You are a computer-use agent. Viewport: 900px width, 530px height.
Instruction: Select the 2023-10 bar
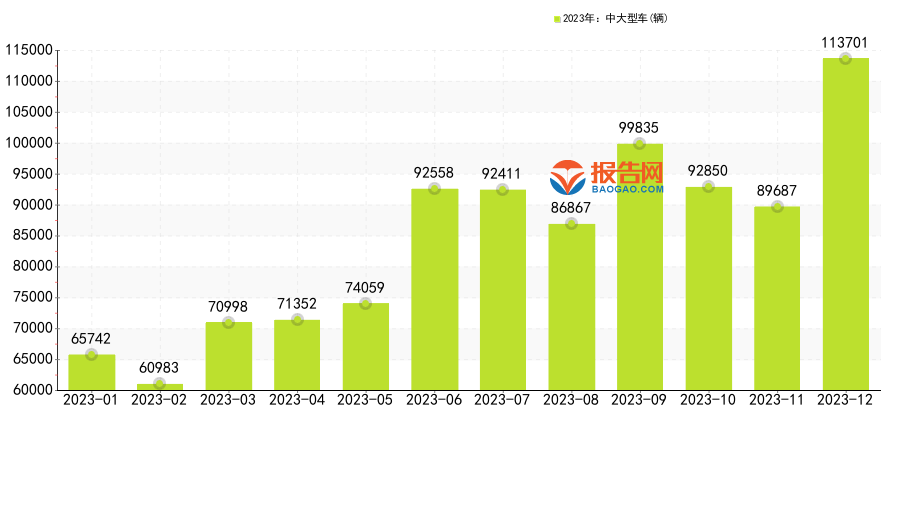tap(709, 289)
